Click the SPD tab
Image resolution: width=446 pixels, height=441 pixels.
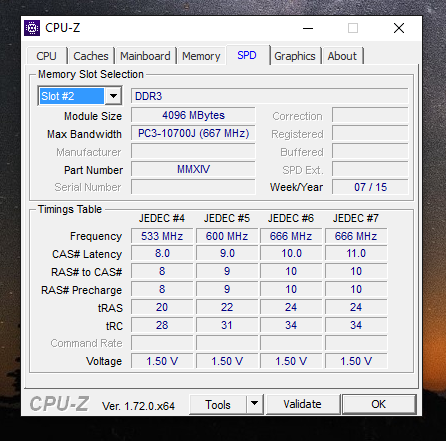pos(247,55)
